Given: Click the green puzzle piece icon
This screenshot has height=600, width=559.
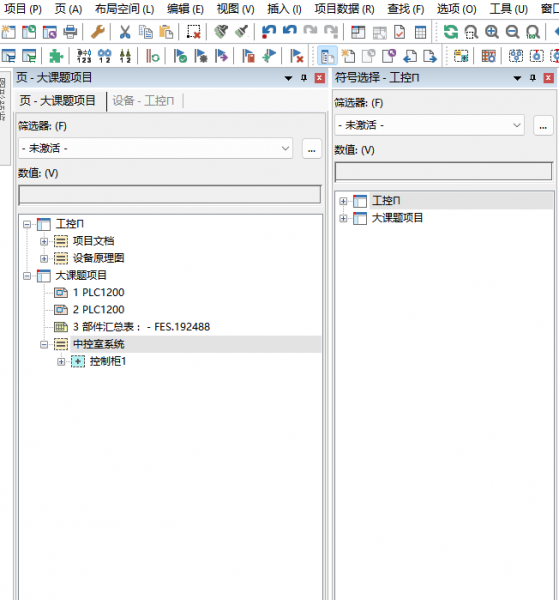Looking at the screenshot, I should pos(56,56).
